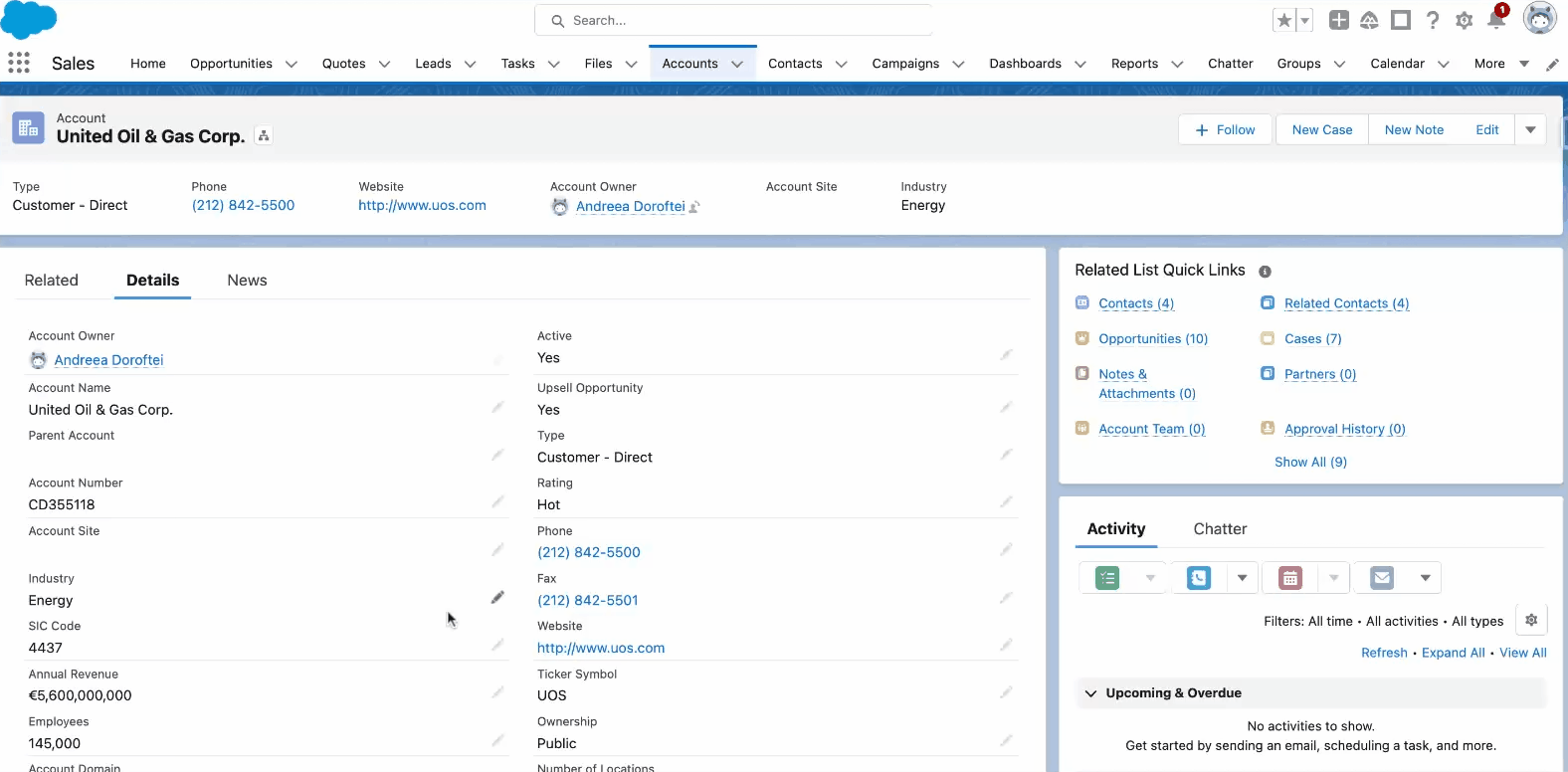Open Approval History (0) quick link
This screenshot has width=1568, height=772.
tap(1345, 429)
